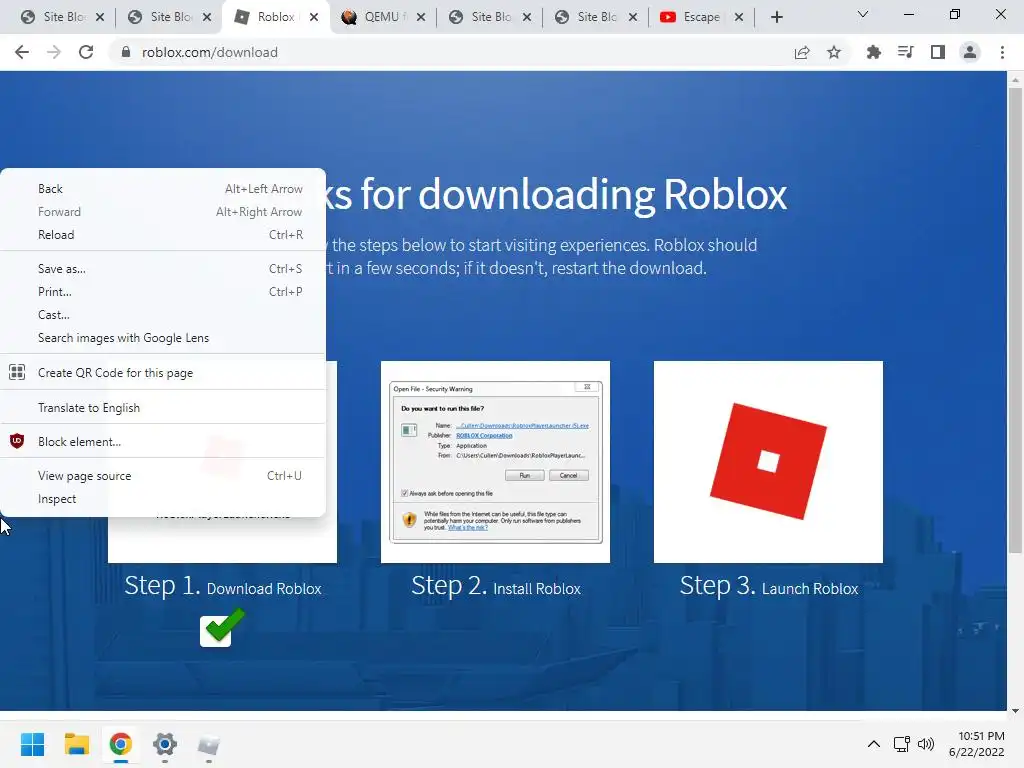Click the network tray icon
This screenshot has height=768, width=1024.
902,744
